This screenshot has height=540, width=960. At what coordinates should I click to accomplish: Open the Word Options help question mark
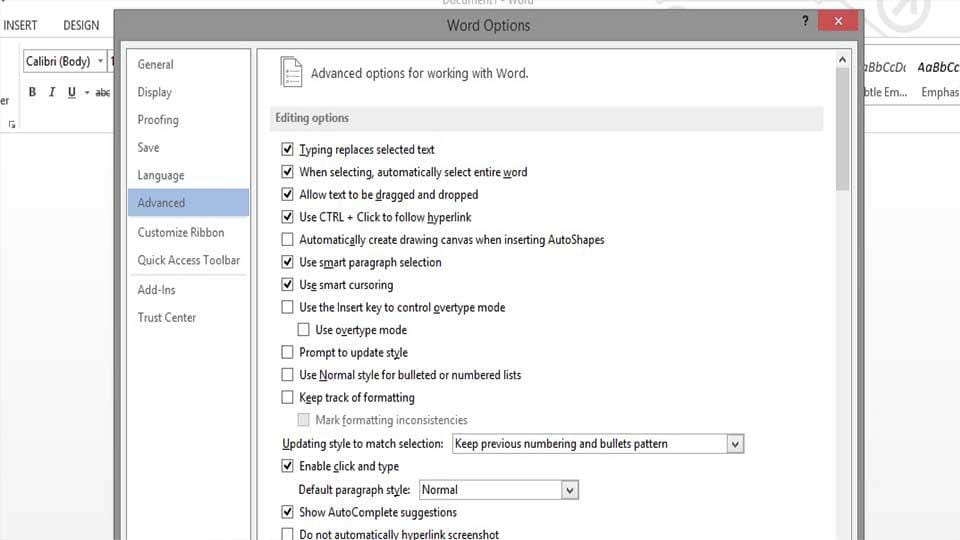click(805, 21)
